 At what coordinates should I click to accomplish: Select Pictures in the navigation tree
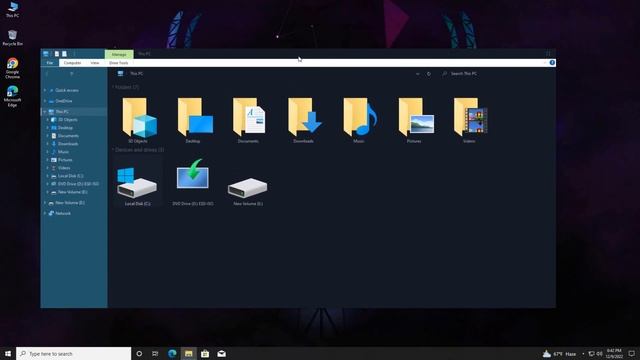[65, 160]
